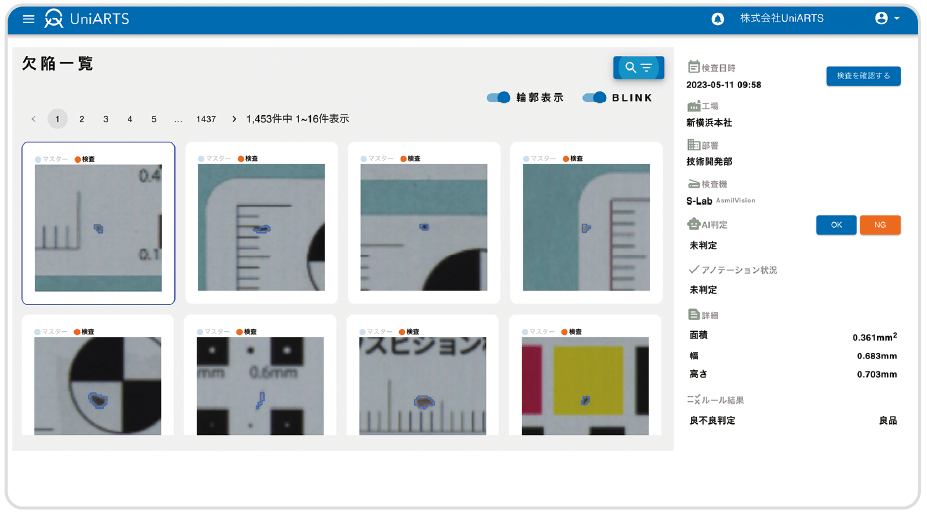Switch first card to 検査 view
Screen dimensions: 927x512
coord(85,159)
